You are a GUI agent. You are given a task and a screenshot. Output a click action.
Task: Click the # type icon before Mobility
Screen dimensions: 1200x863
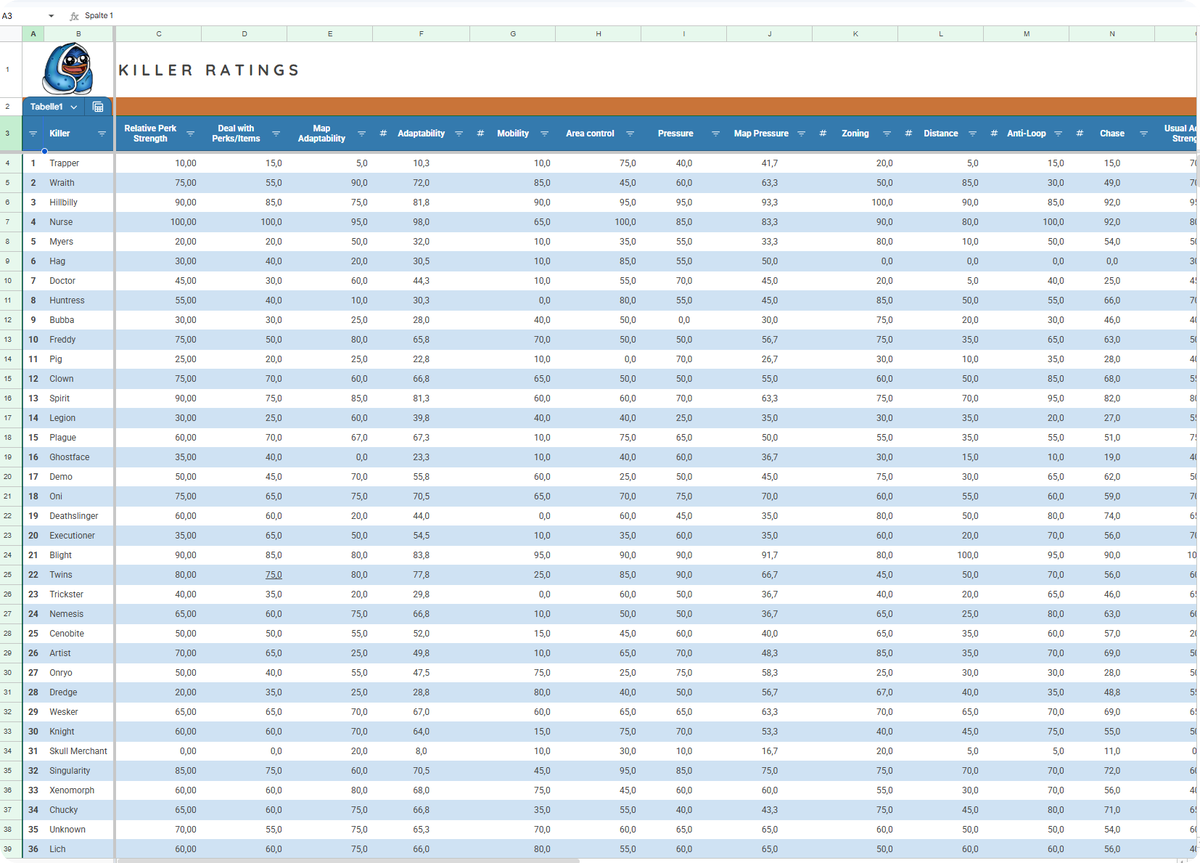481,133
